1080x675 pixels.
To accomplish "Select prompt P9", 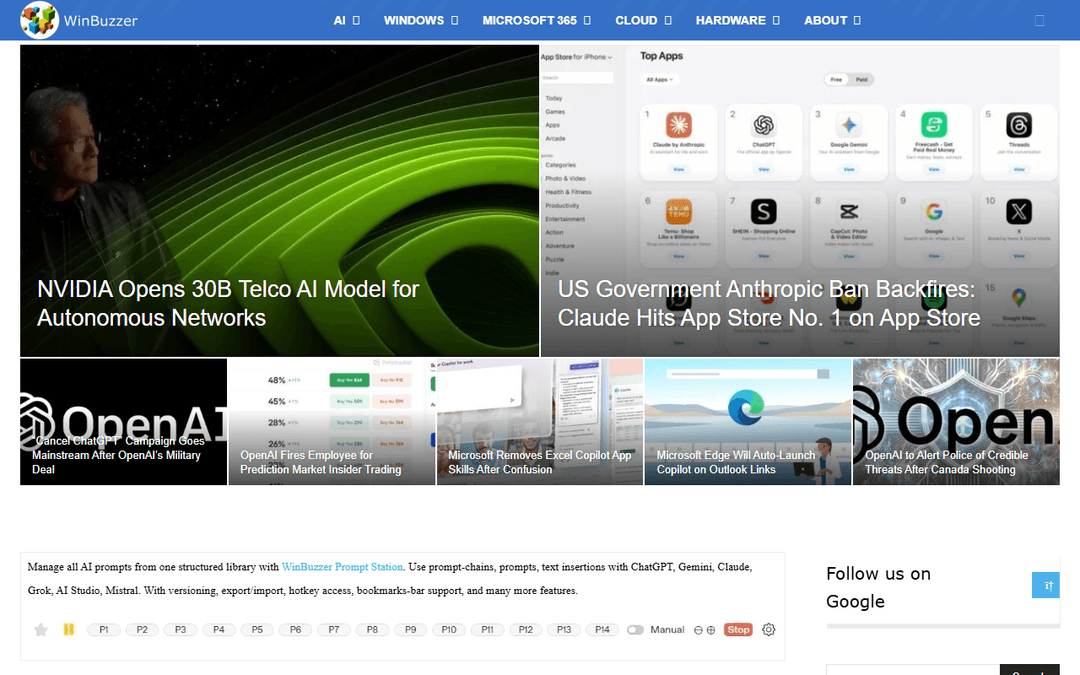I will (411, 630).
